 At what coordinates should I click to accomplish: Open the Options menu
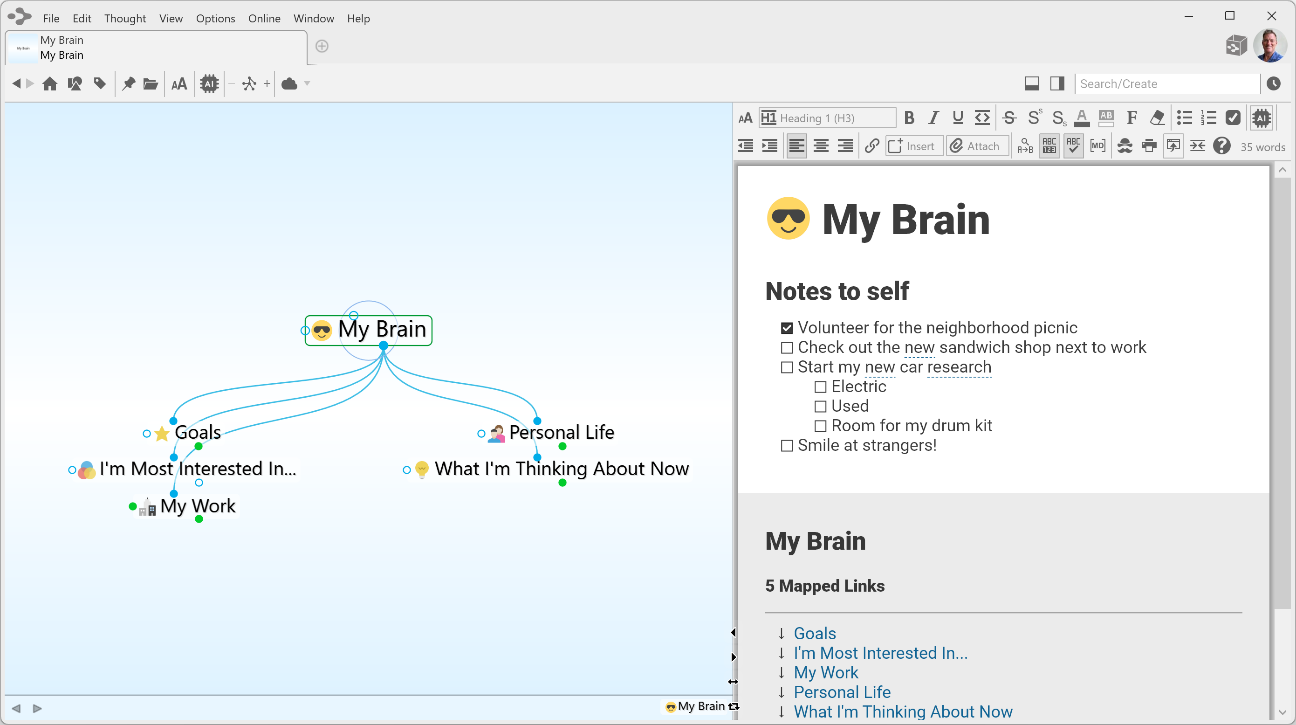pyautogui.click(x=215, y=18)
